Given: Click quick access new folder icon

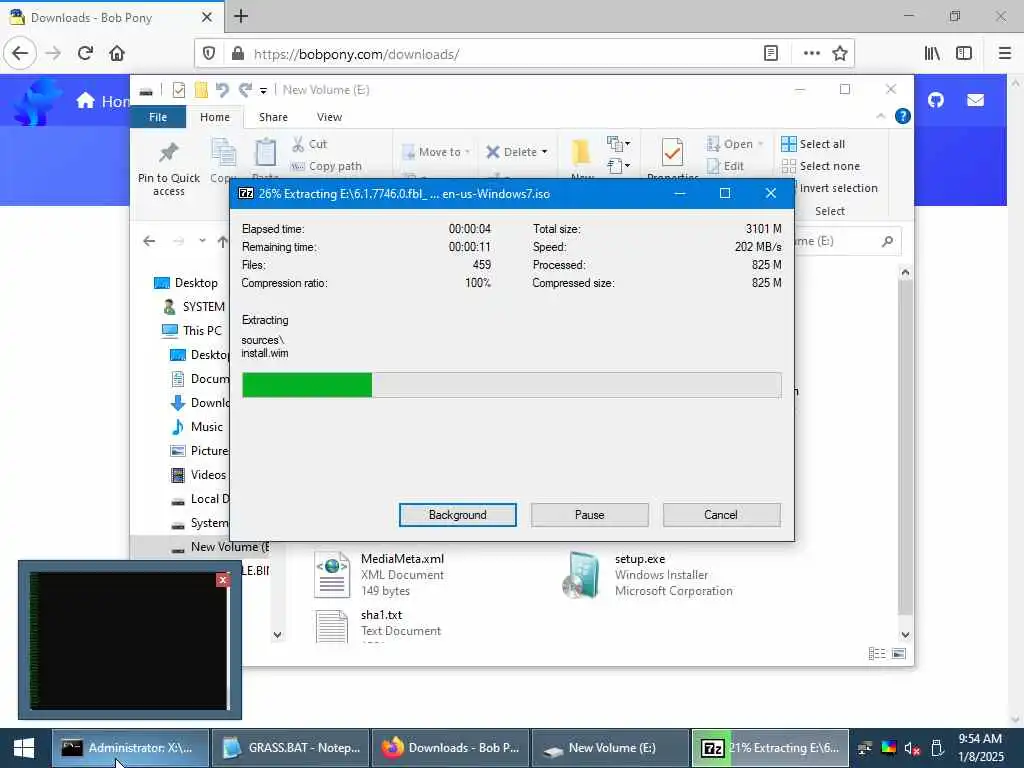Looking at the screenshot, I should pos(201,89).
